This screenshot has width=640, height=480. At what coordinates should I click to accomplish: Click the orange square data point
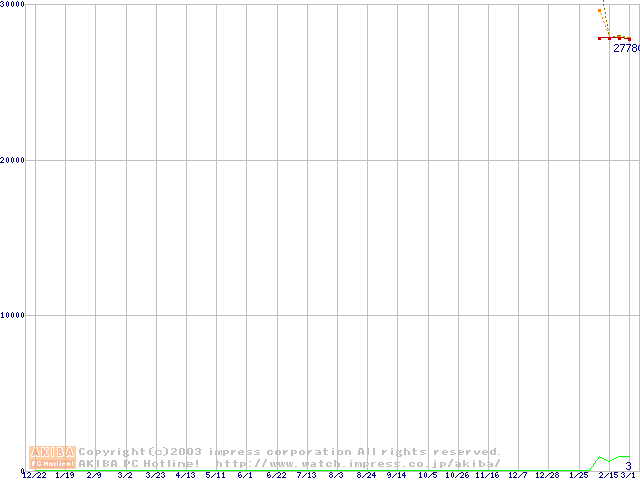pyautogui.click(x=600, y=11)
